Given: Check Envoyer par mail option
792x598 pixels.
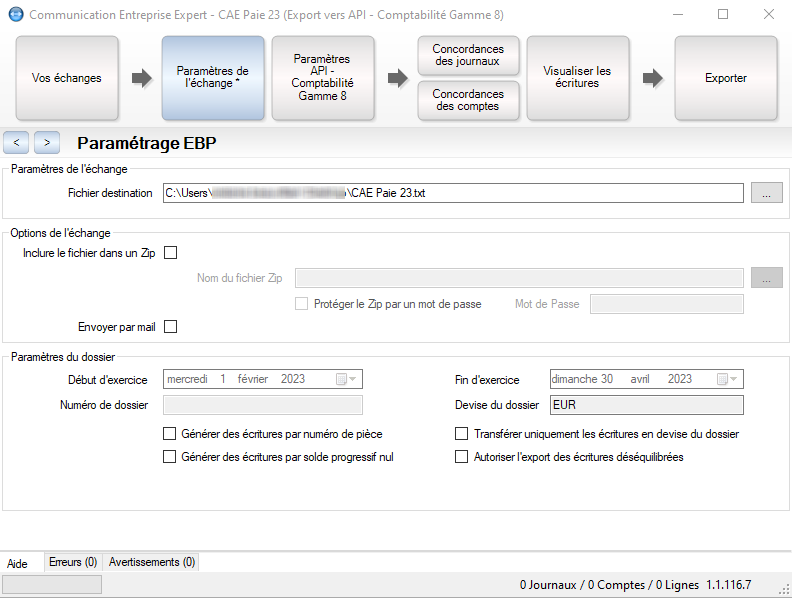Looking at the screenshot, I should tap(171, 327).
